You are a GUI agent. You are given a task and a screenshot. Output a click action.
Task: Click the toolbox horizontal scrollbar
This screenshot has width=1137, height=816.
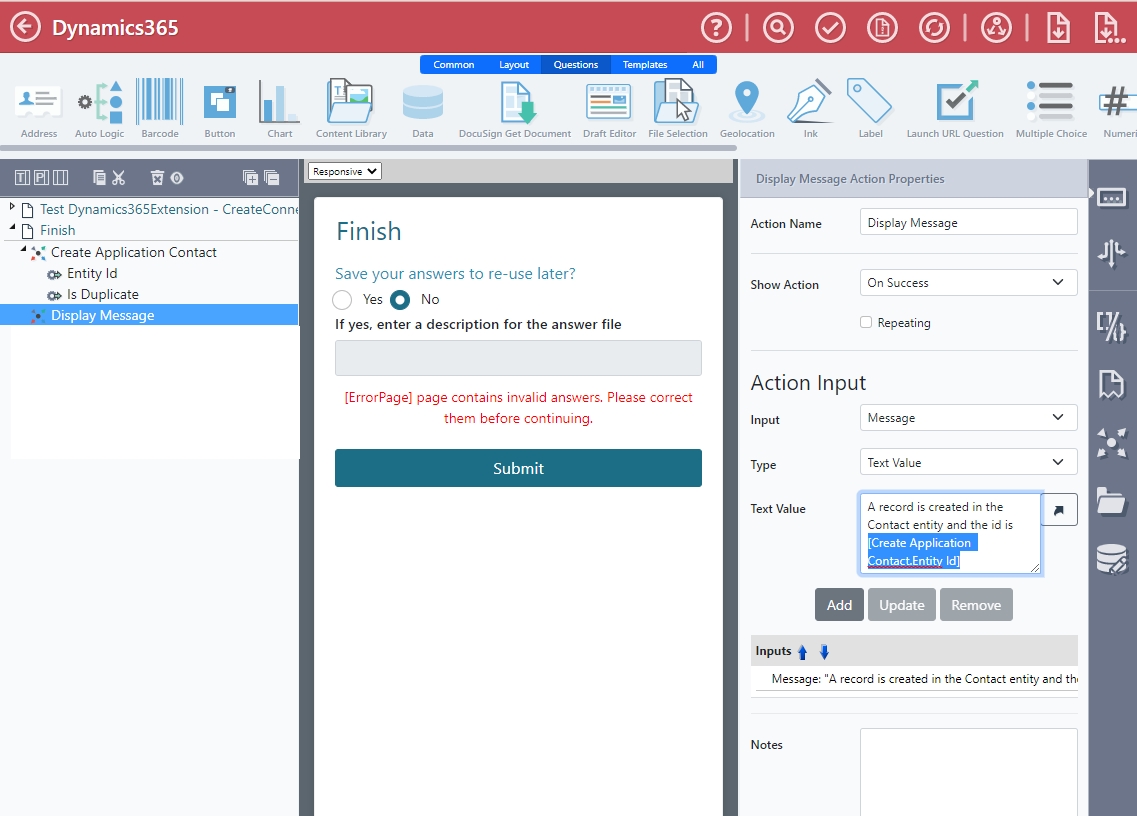(x=368, y=148)
